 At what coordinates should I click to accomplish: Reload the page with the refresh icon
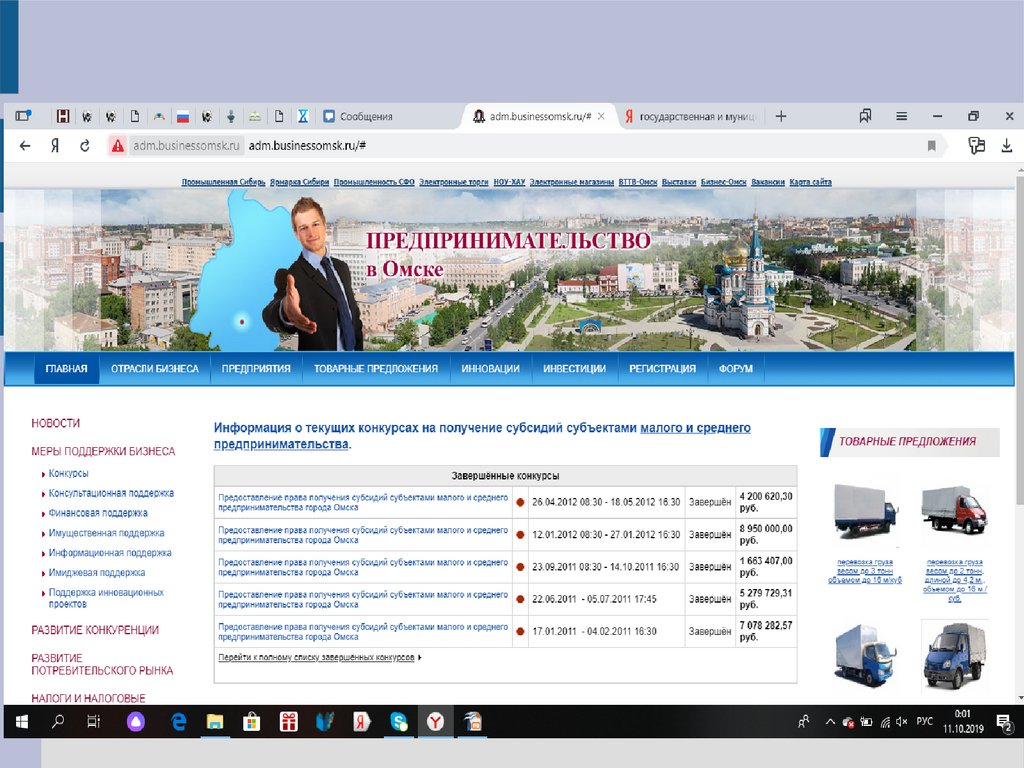[x=85, y=146]
